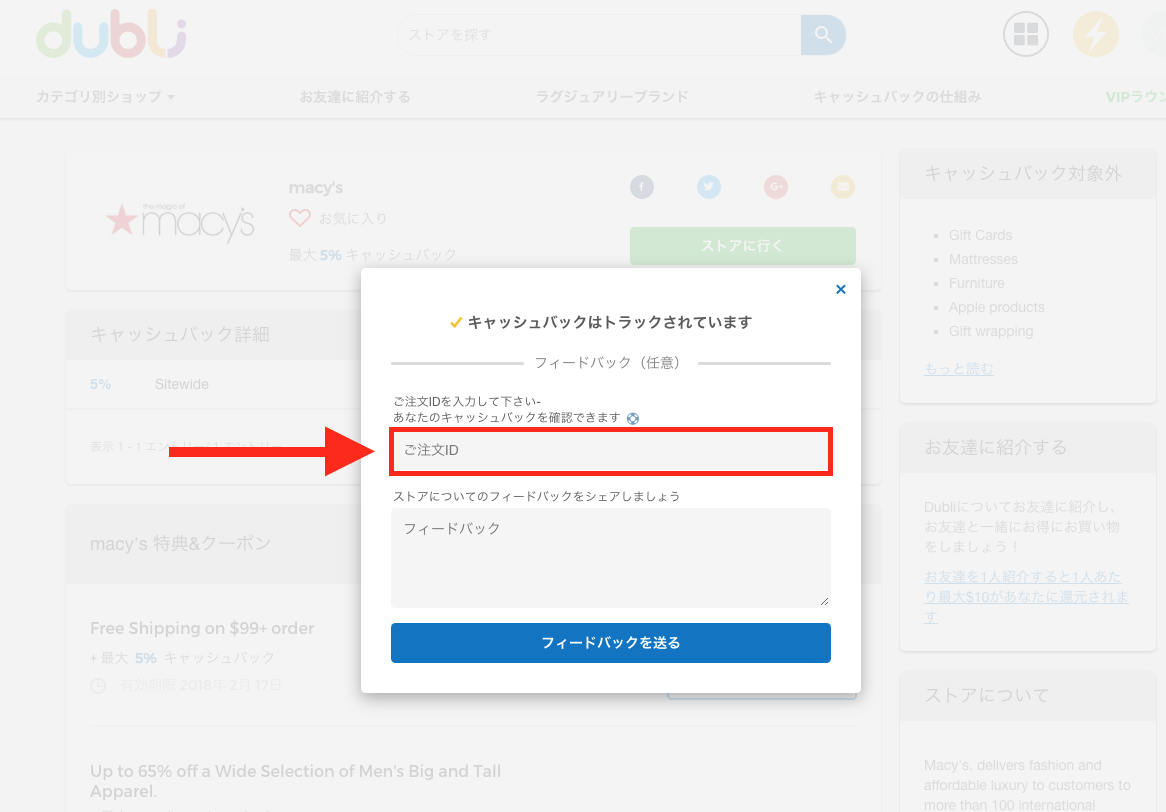1166x812 pixels.
Task: Open キャッシュバックの仕組み nav item
Action: [897, 97]
